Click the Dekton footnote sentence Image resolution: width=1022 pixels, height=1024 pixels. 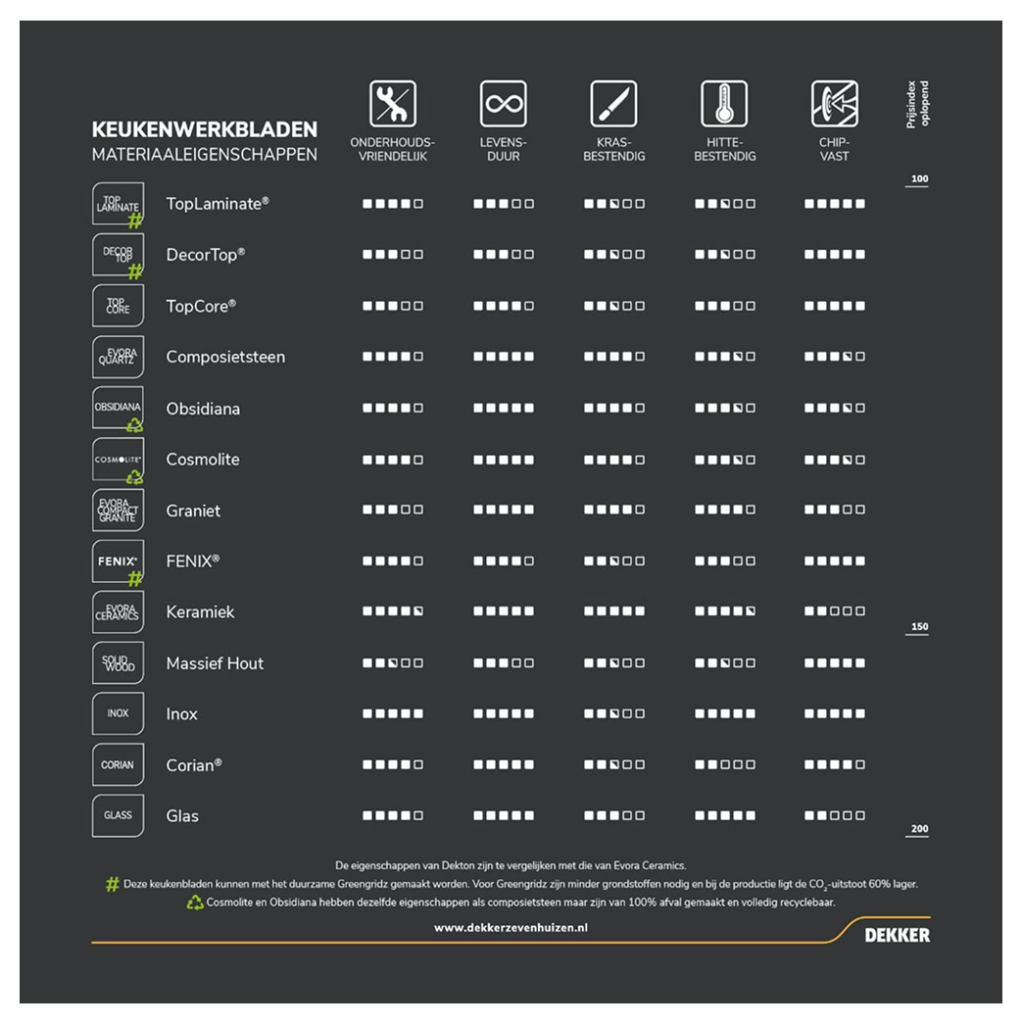511,866
